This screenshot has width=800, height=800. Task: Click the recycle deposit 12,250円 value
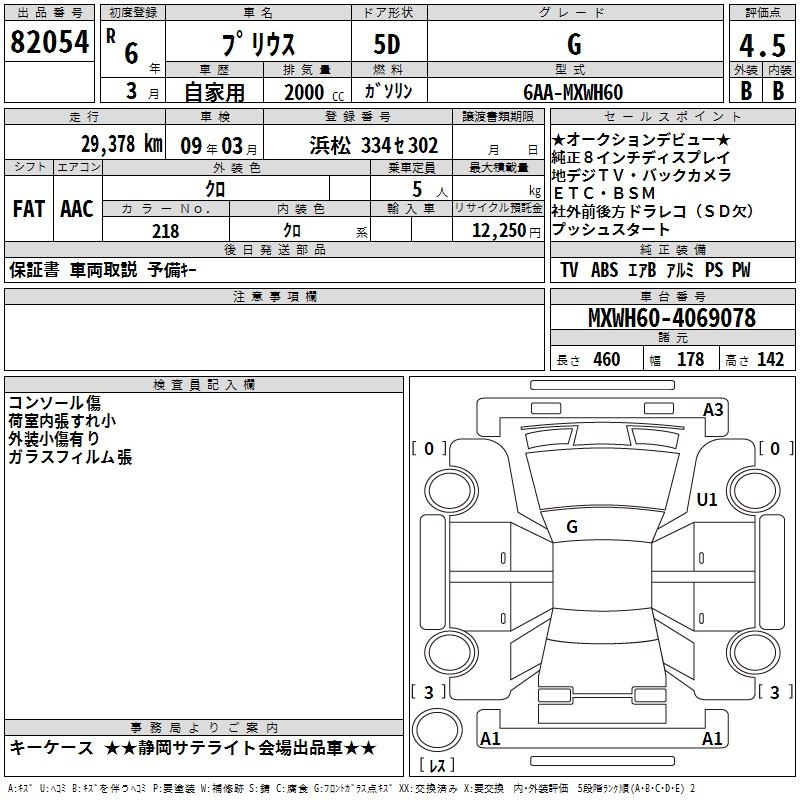coord(499,231)
